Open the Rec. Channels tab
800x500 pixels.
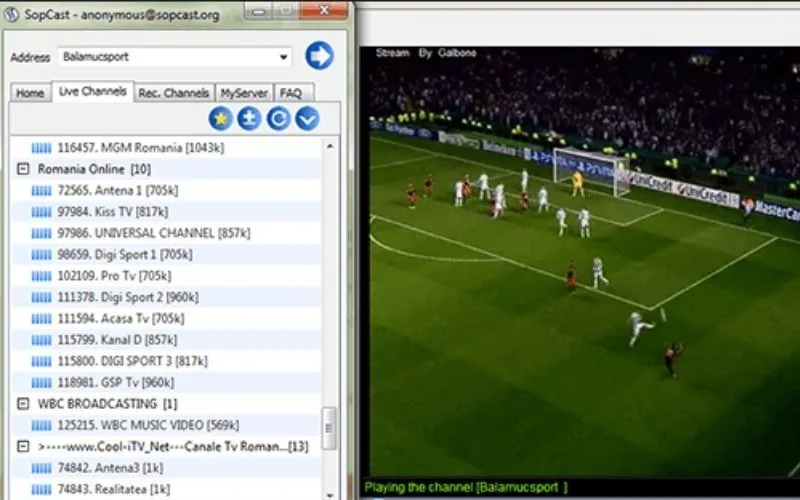point(174,93)
